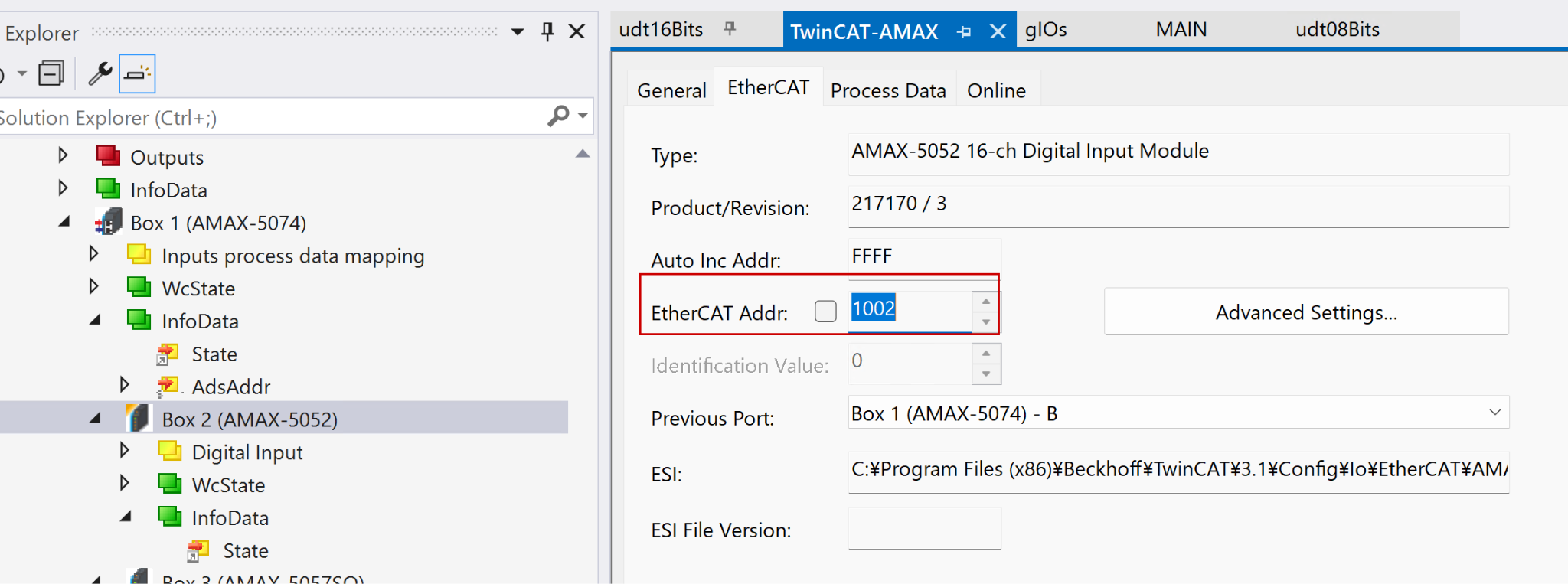The image size is (1568, 584).
Task: Click the EtherCAT Addr value field
Action: tap(910, 309)
